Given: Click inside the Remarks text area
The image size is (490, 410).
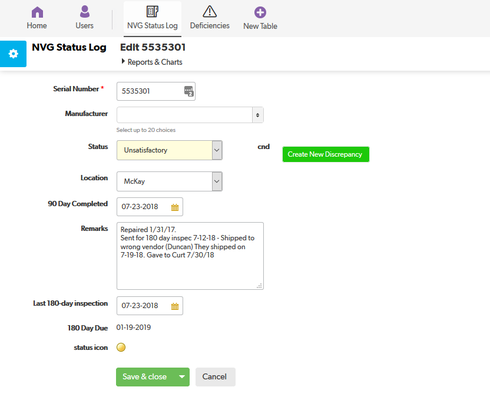Looking at the screenshot, I should (190, 256).
